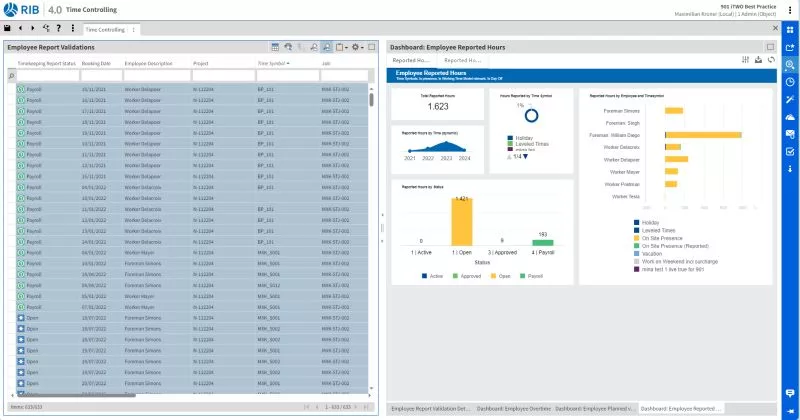Click calendar grid icon in Validations toolbar
Image resolution: width=800 pixels, height=420 pixels.
point(275,47)
